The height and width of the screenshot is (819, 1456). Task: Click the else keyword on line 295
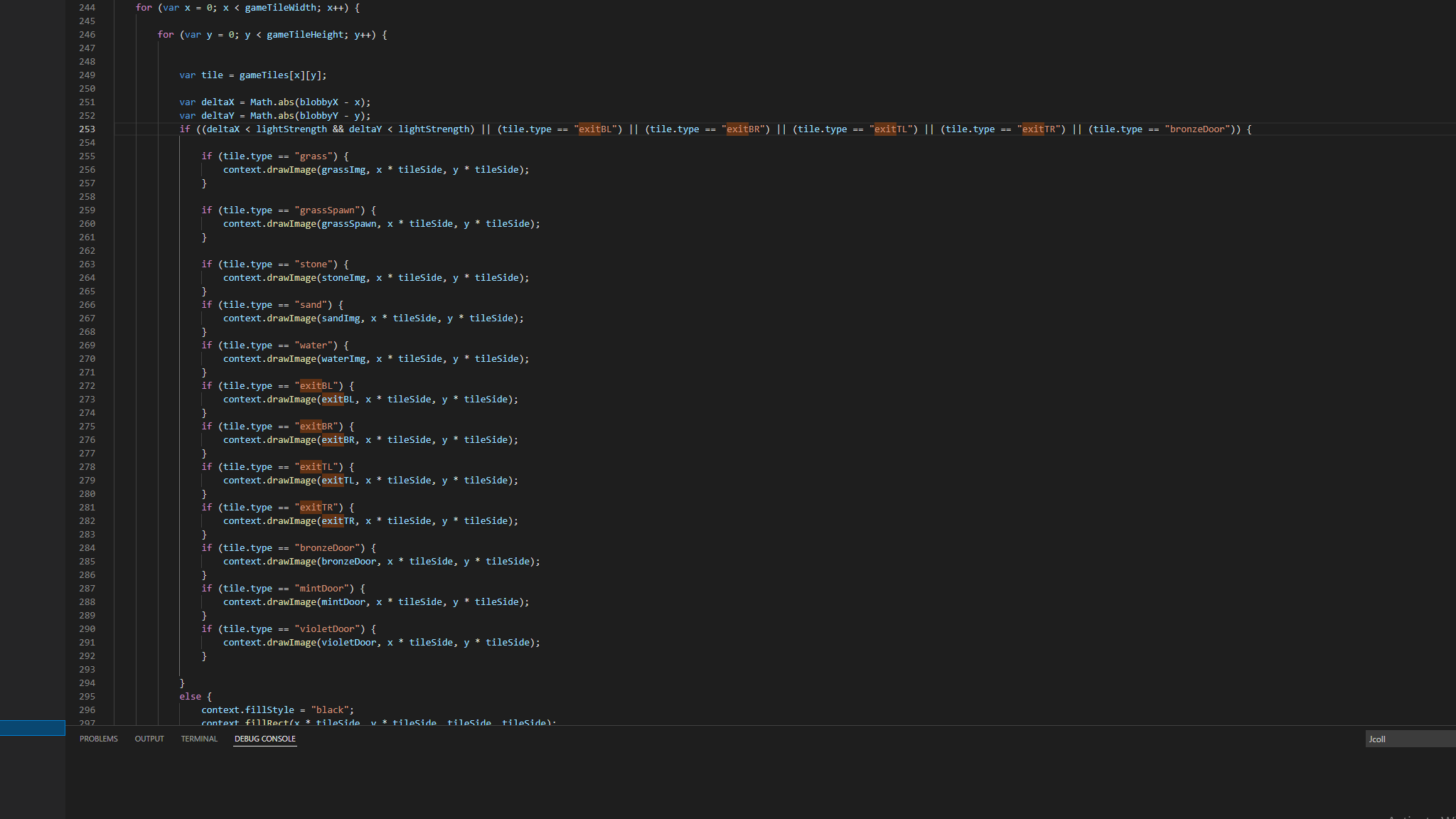(190, 697)
